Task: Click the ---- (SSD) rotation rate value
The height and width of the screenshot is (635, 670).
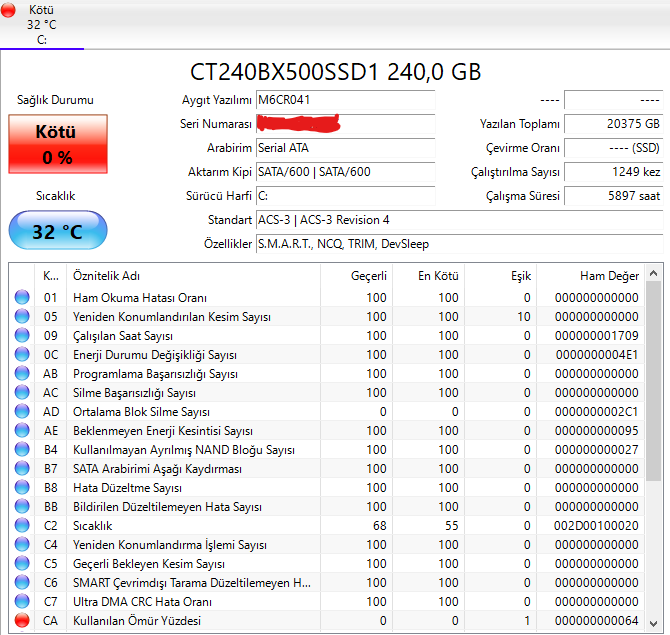Action: click(614, 148)
